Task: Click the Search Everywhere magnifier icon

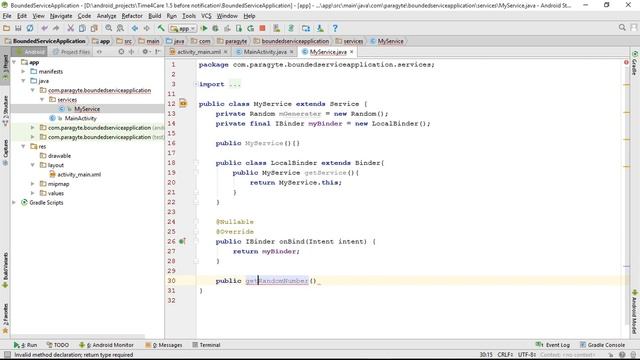Action: tap(622, 27)
